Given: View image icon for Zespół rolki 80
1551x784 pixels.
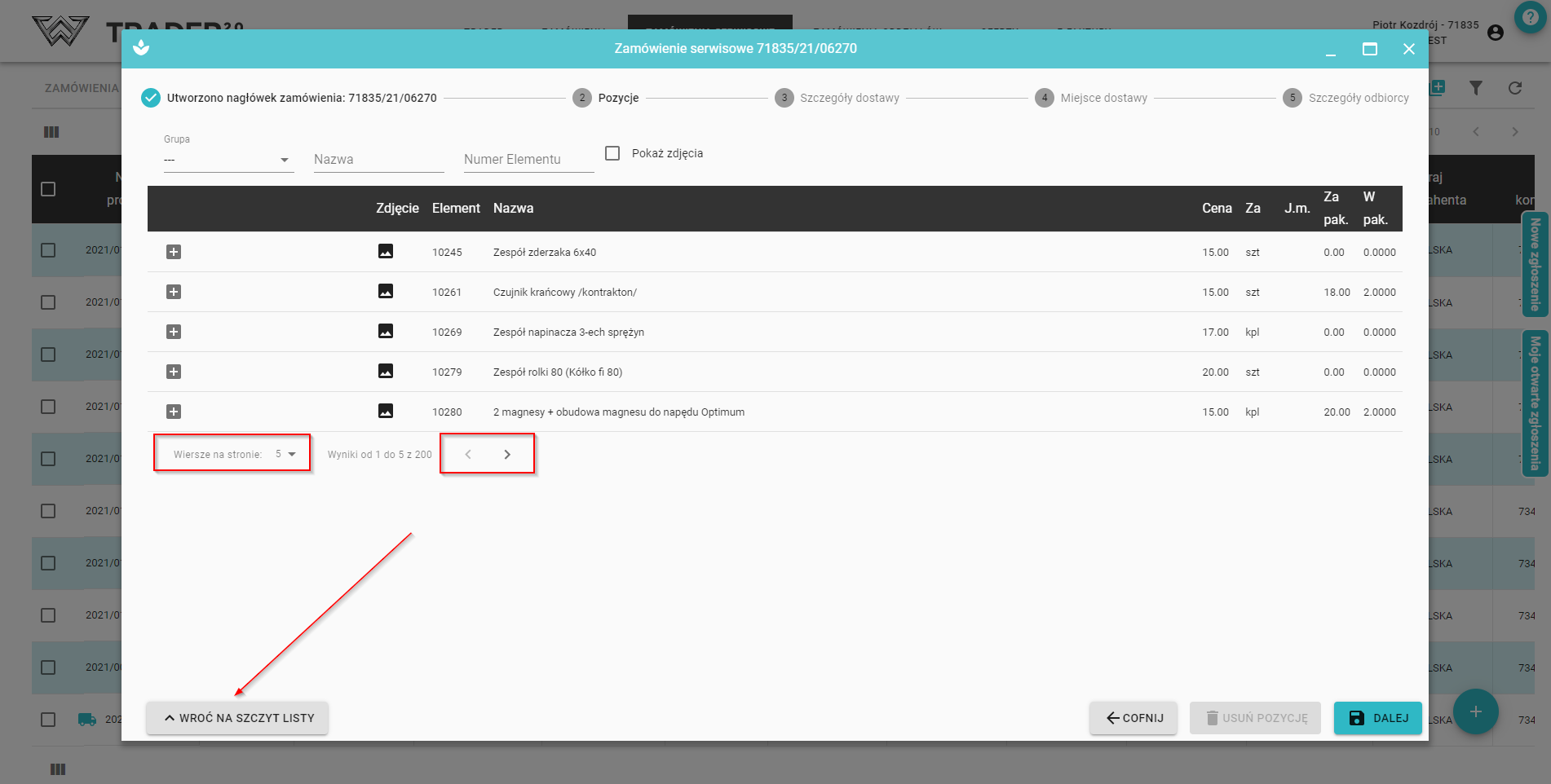Looking at the screenshot, I should point(386,372).
